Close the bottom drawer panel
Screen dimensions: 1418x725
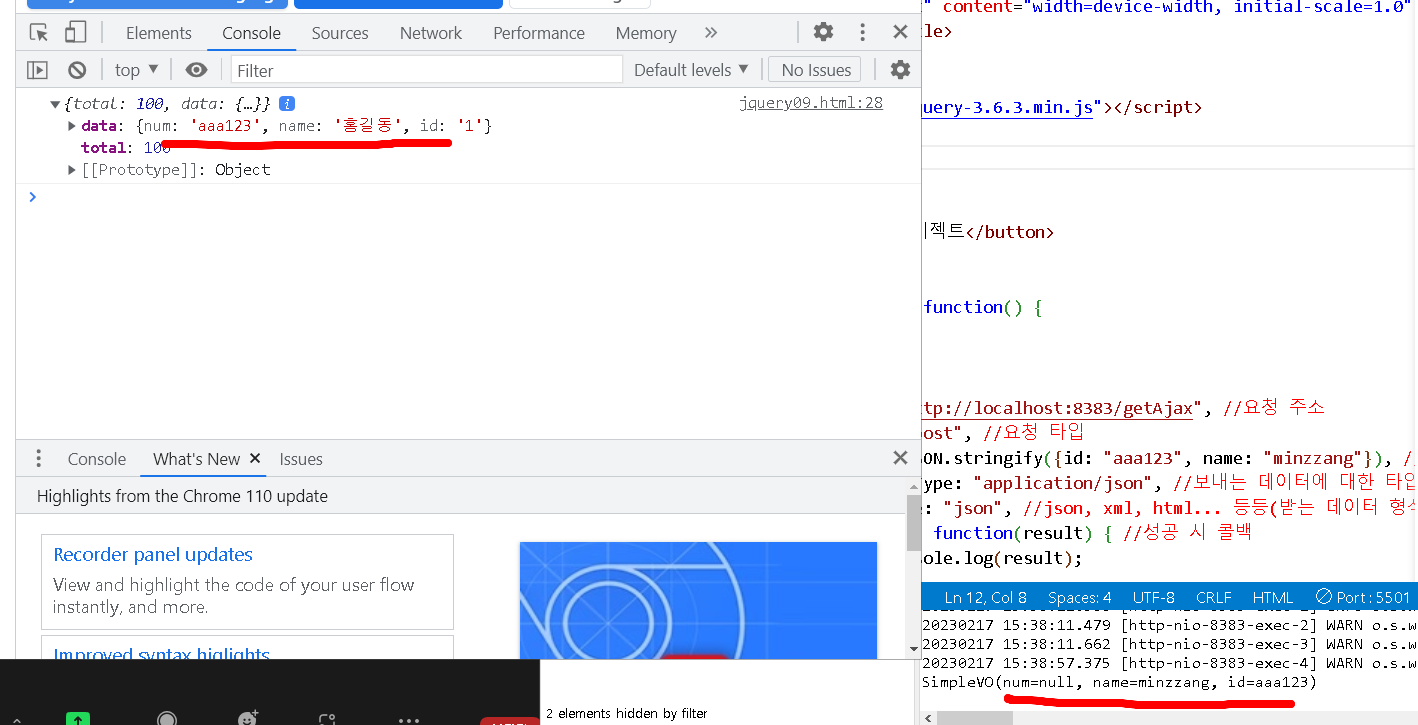tap(900, 458)
